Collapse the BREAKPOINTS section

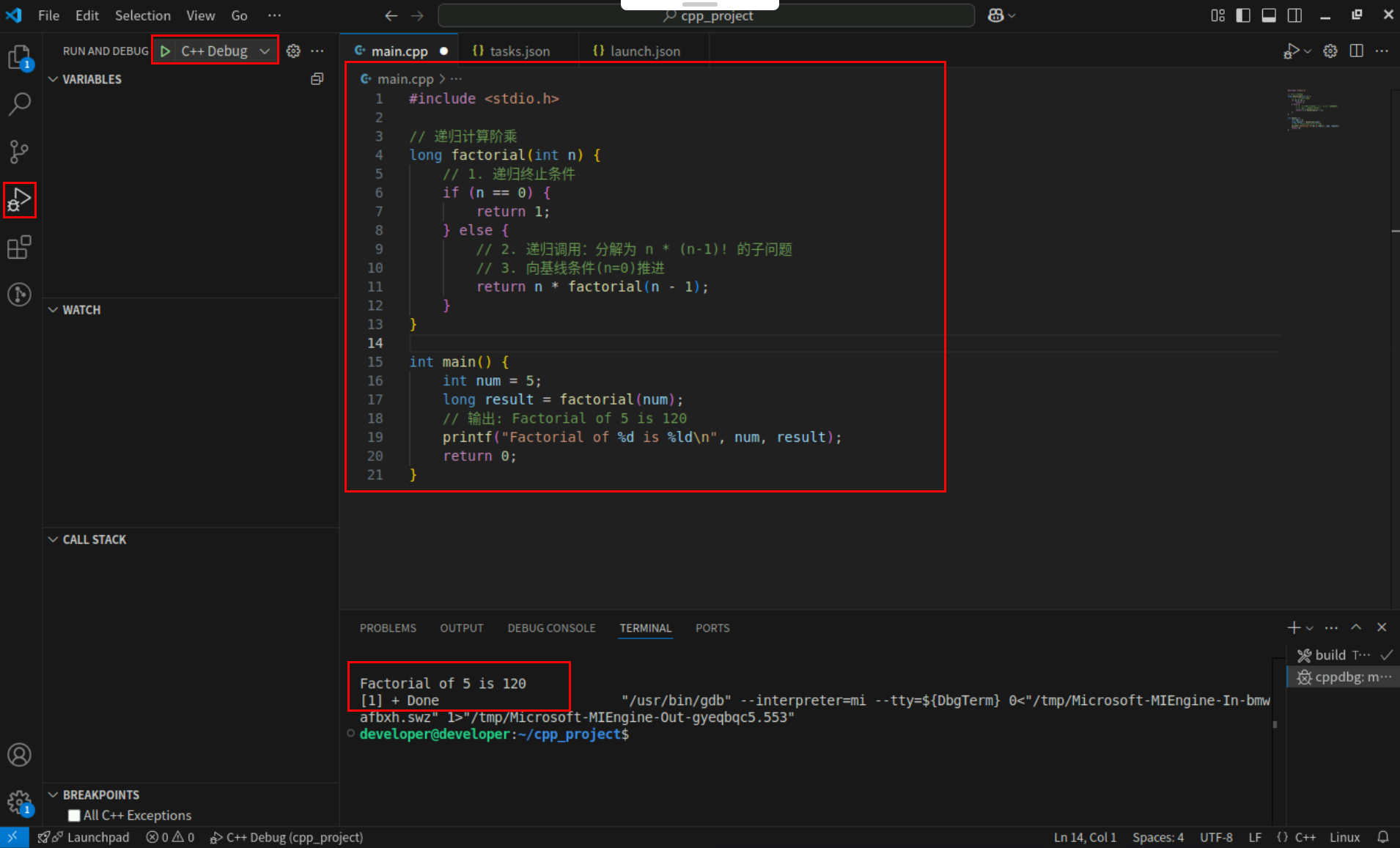(94, 794)
